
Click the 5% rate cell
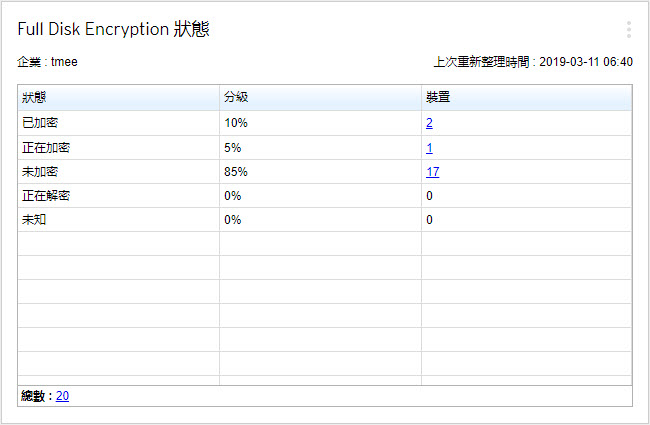pos(232,147)
